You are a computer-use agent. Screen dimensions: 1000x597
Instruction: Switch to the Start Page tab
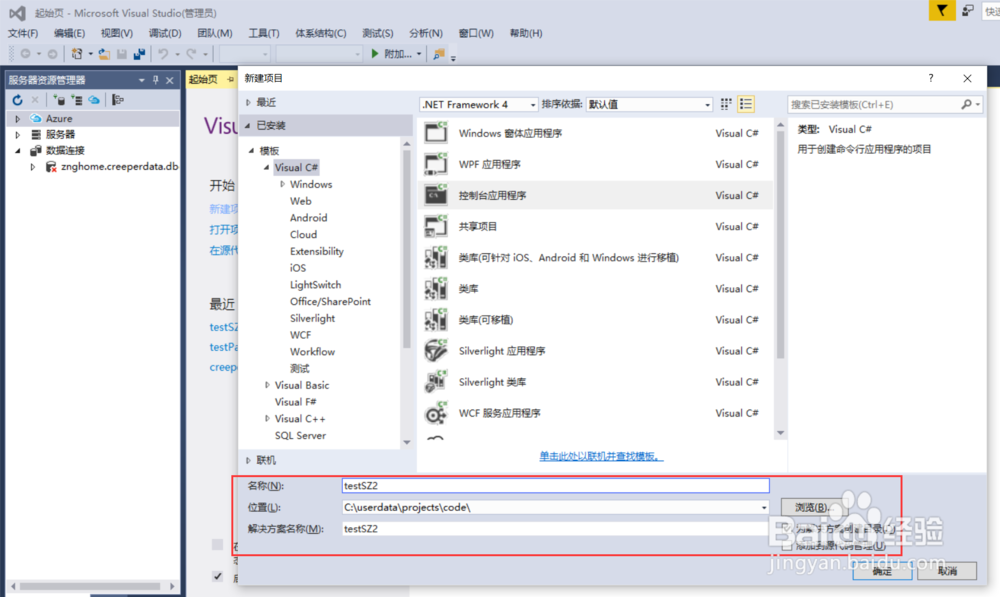point(203,79)
